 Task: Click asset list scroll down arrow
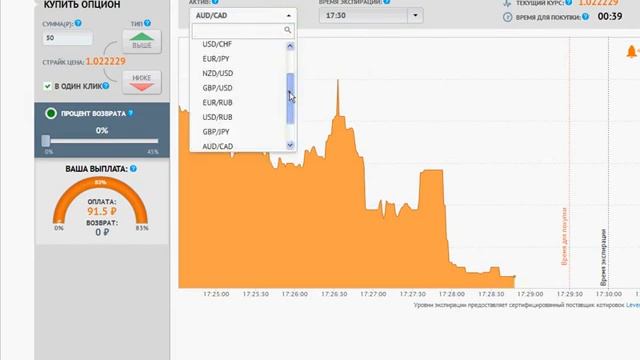click(x=290, y=145)
